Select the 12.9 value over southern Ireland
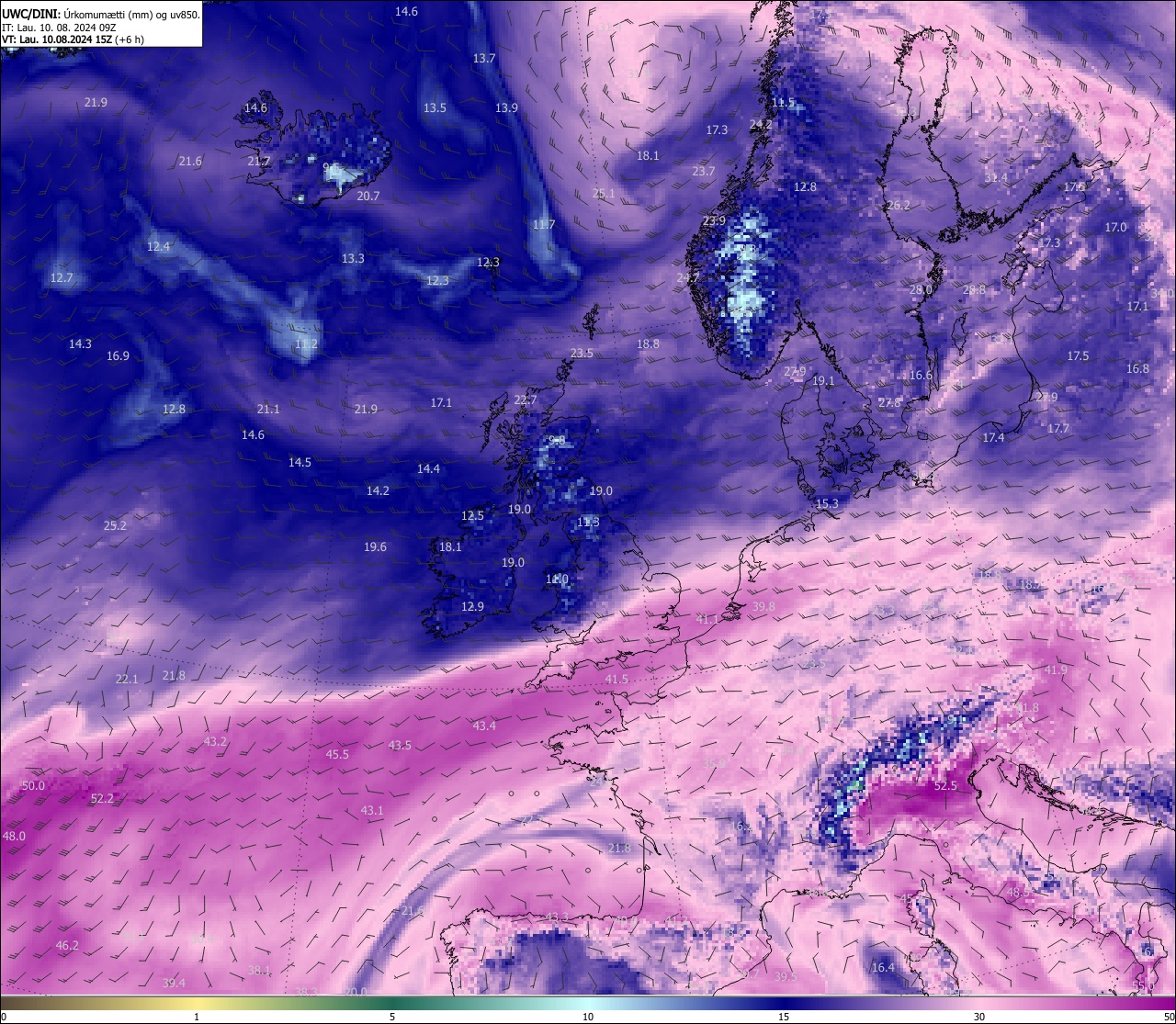This screenshot has width=1176, height=1024. 472,607
